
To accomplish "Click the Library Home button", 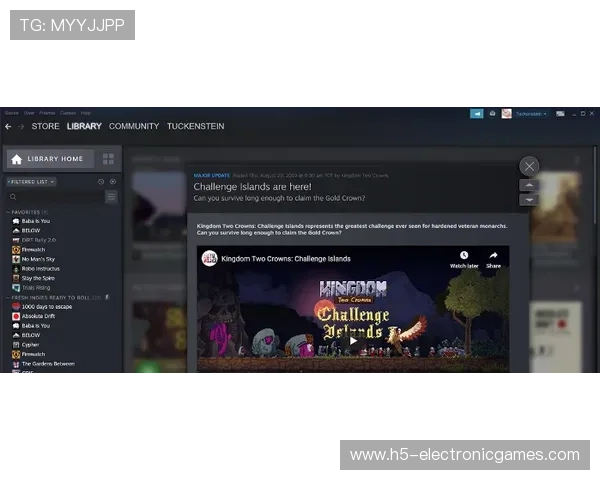I will tap(50, 159).
